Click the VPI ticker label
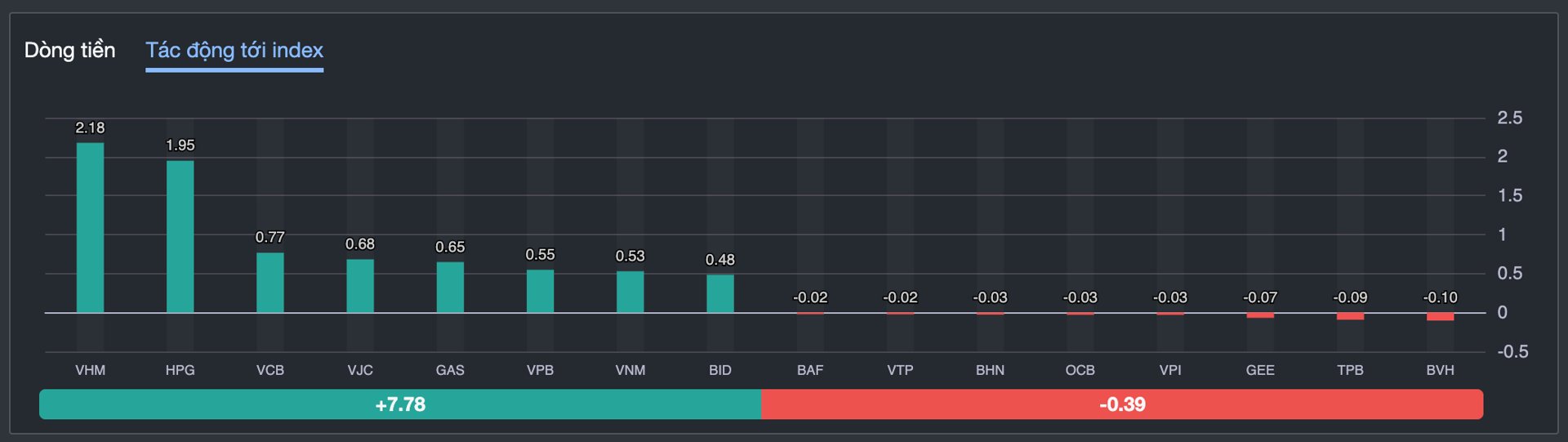This screenshot has height=442, width=1568. [1170, 370]
